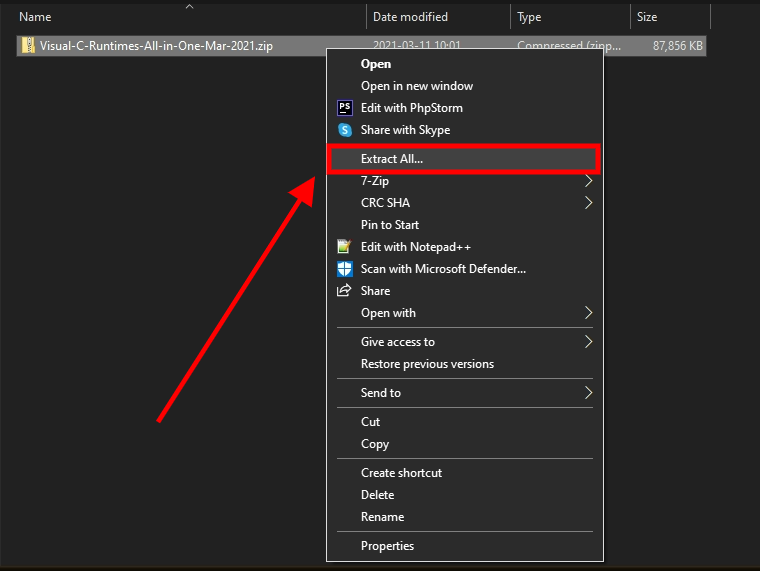Select Restore previous versions

pos(427,364)
